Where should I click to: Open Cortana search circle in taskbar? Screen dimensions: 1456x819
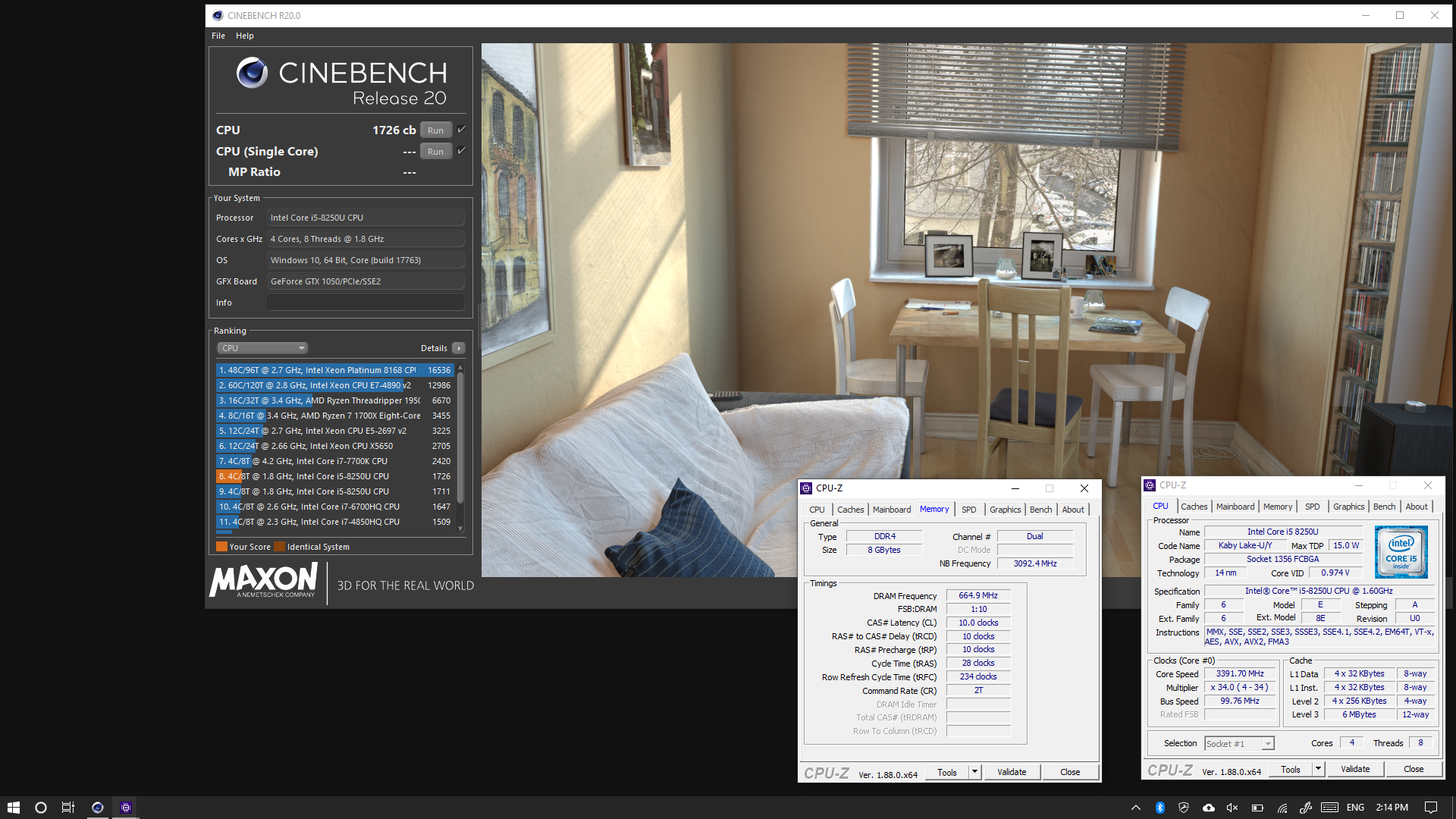(41, 808)
